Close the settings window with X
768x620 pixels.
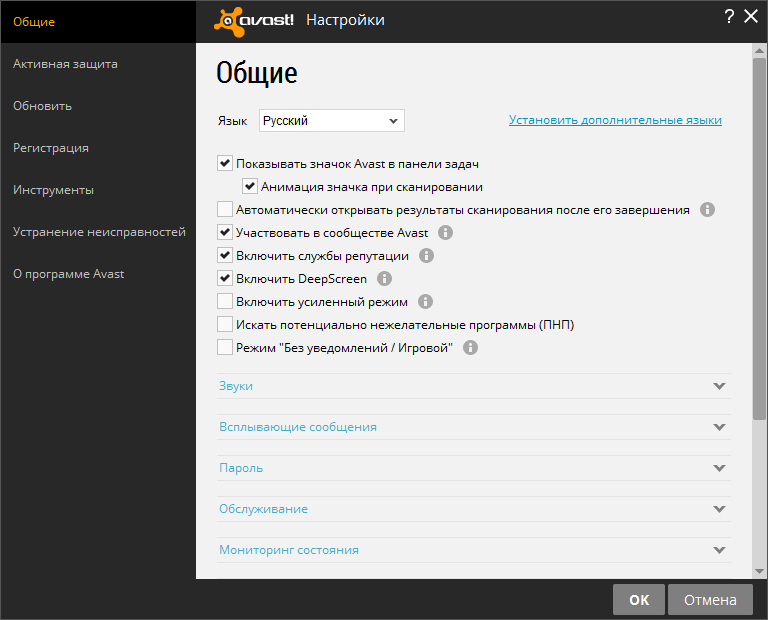751,17
